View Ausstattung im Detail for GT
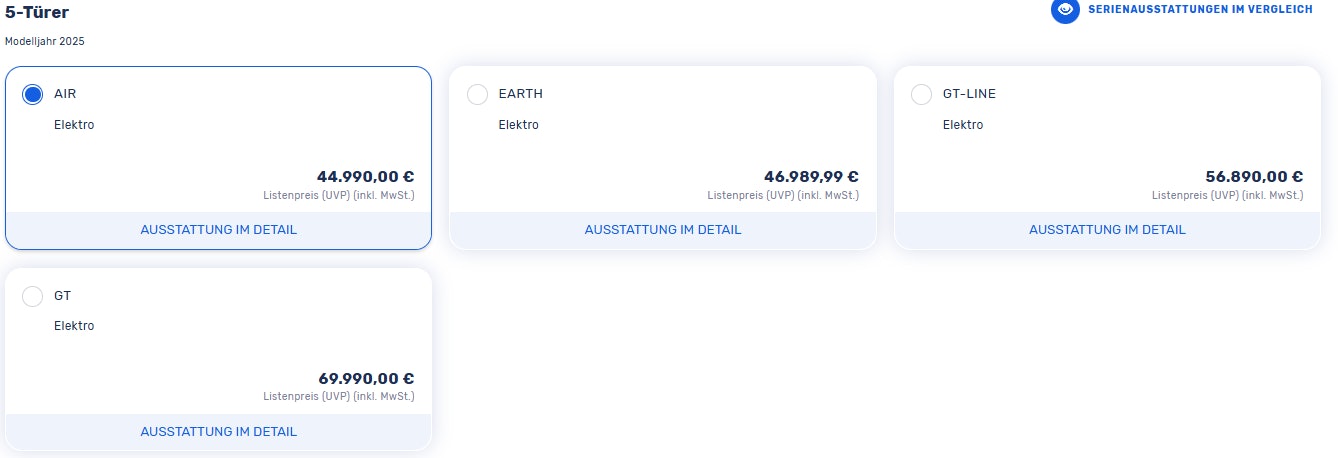 tap(218, 432)
